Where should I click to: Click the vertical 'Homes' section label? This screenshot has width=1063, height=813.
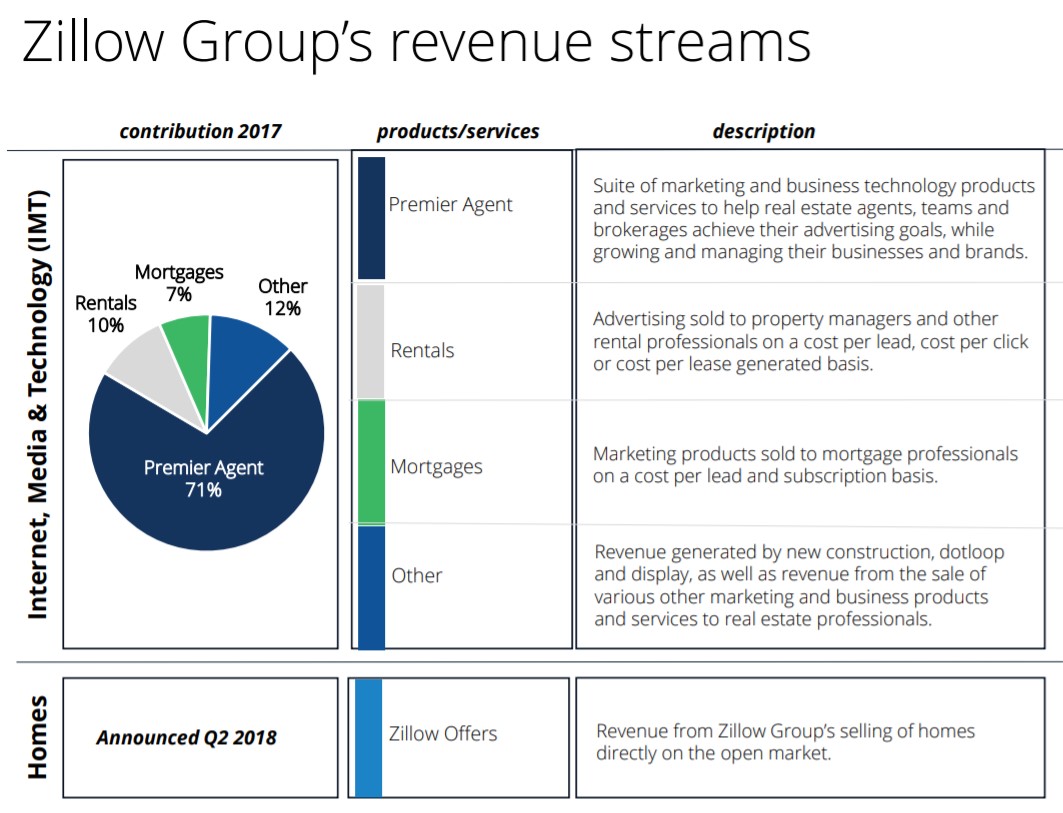[x=38, y=737]
